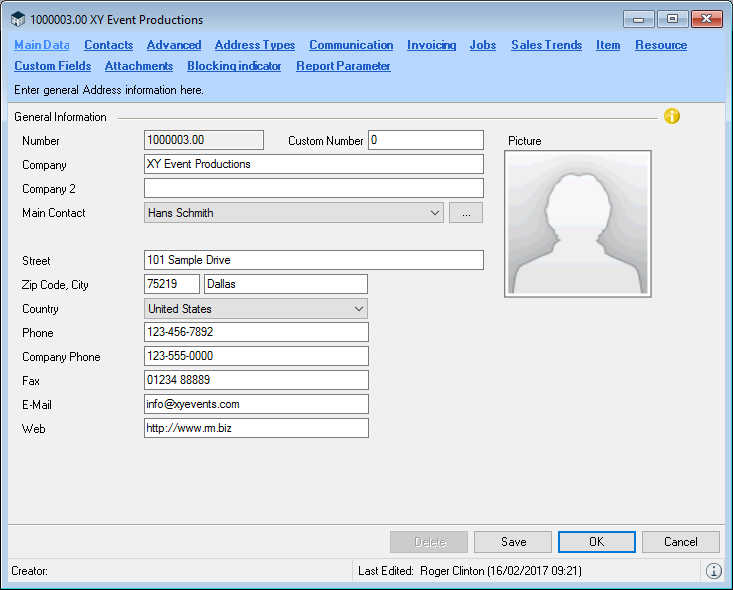Screen dimensions: 733x590
Task: Click the info icon in the status bar
Action: tap(713, 571)
